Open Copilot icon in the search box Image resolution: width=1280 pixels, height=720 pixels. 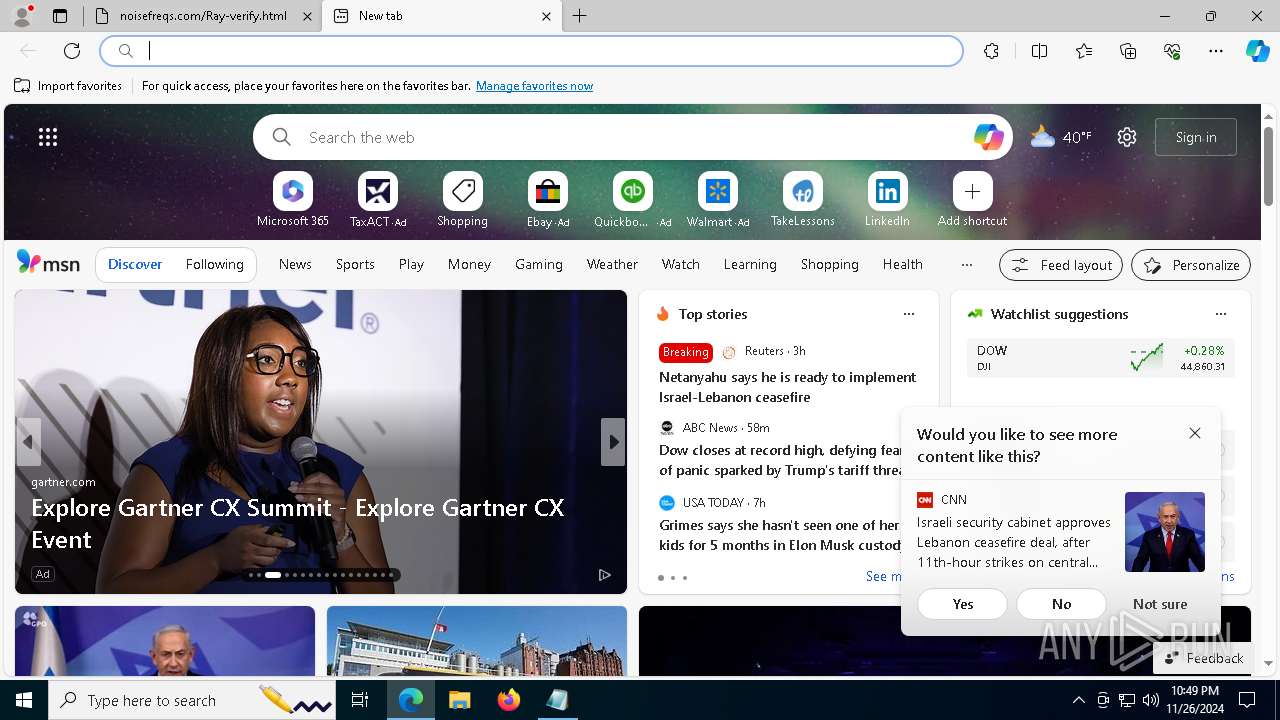click(988, 137)
